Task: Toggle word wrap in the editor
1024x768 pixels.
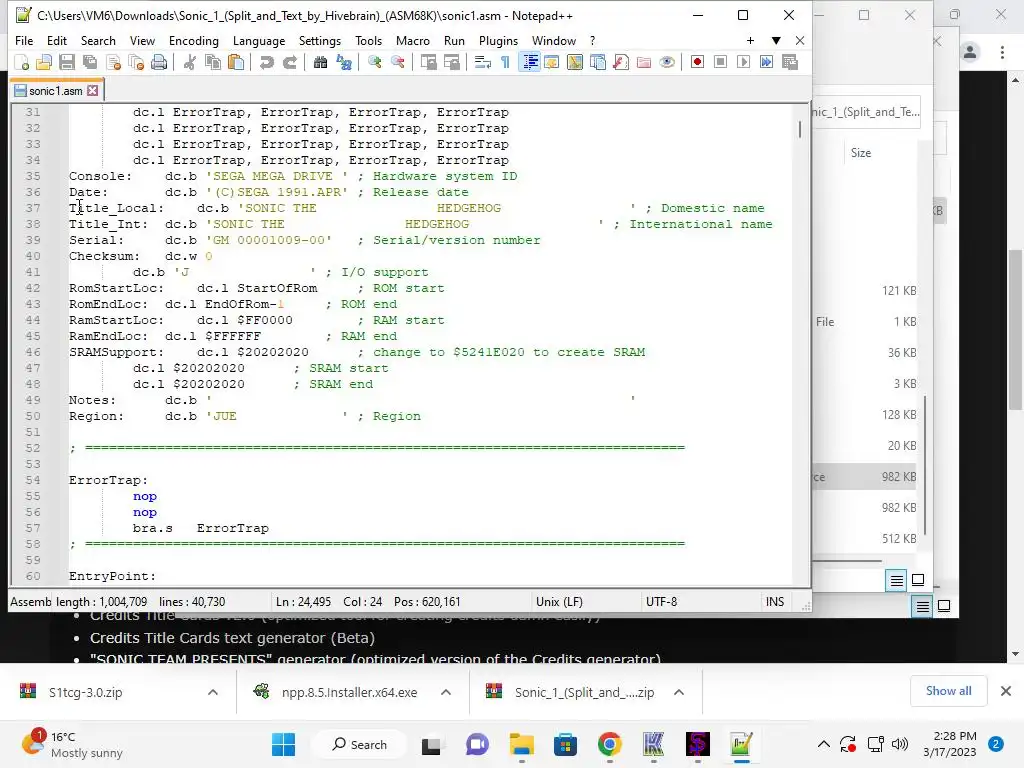Action: (x=483, y=62)
